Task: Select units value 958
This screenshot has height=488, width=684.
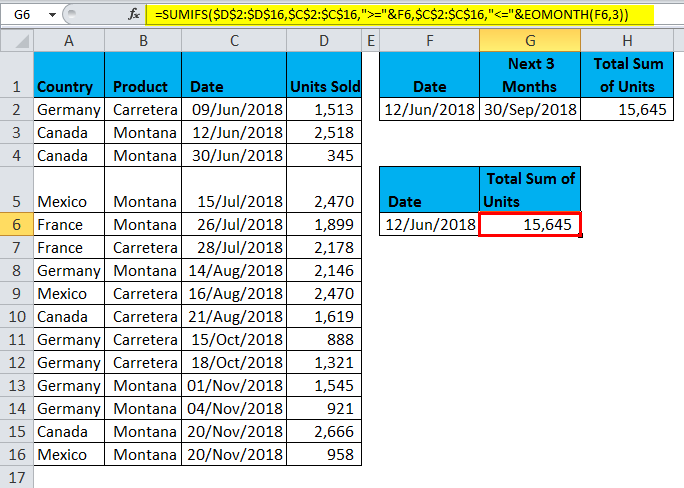Action: pyautogui.click(x=324, y=454)
